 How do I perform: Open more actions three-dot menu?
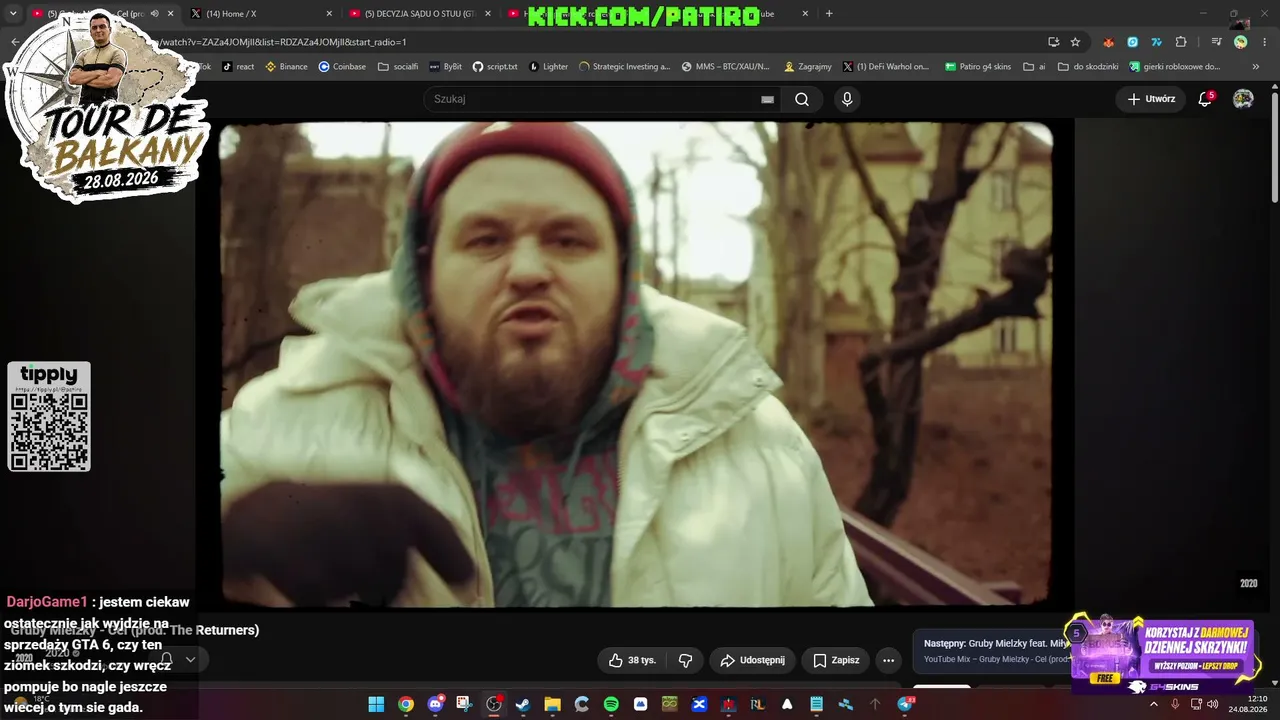pyautogui.click(x=888, y=660)
